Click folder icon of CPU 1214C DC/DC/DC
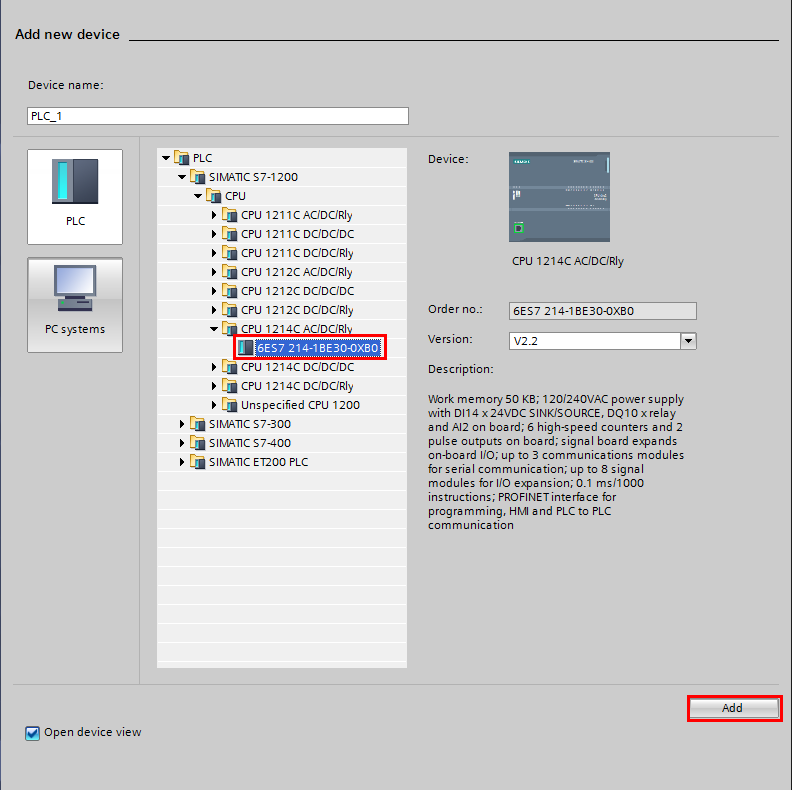The image size is (794, 790). point(230,367)
